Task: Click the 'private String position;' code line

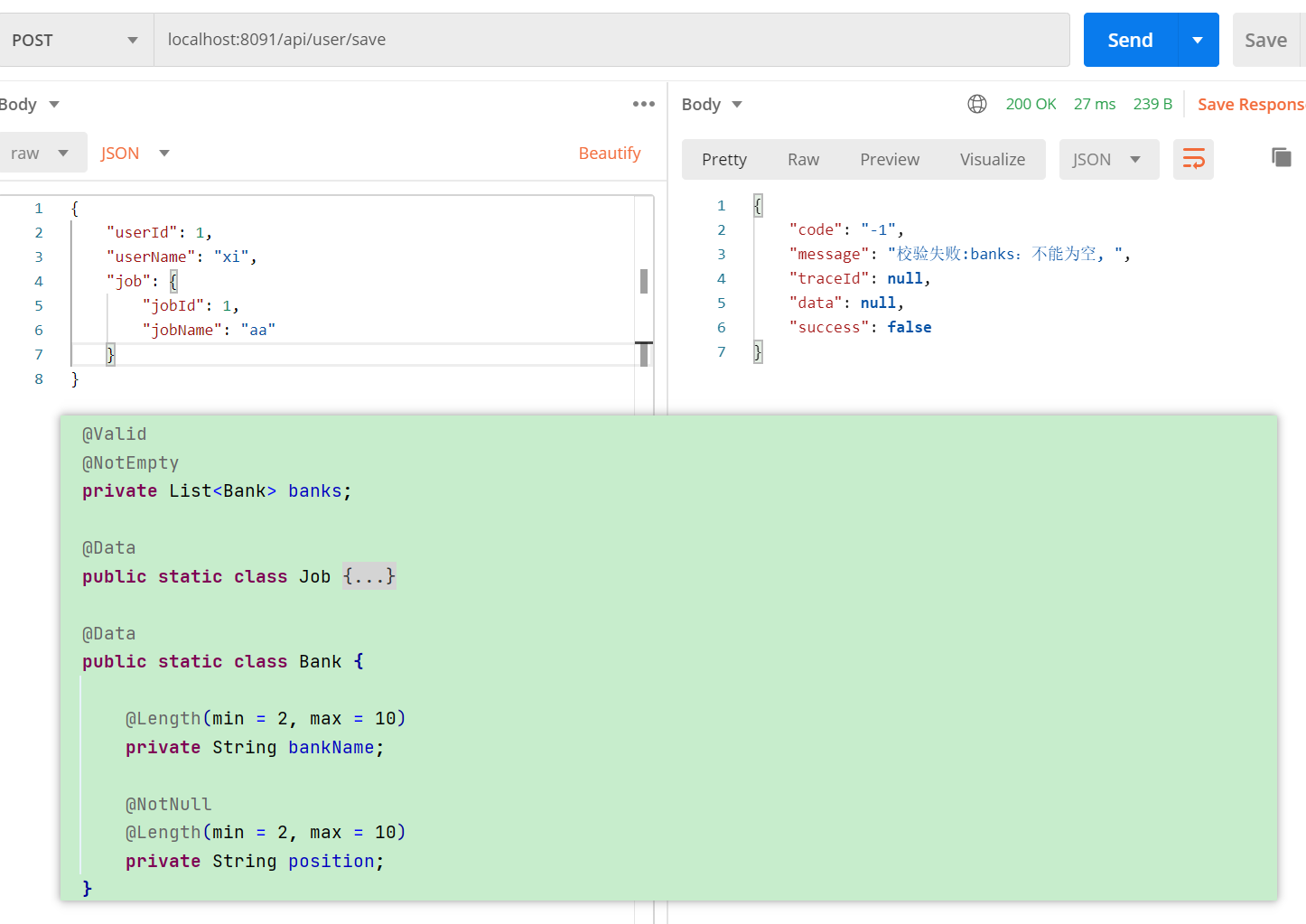Action: point(255,862)
